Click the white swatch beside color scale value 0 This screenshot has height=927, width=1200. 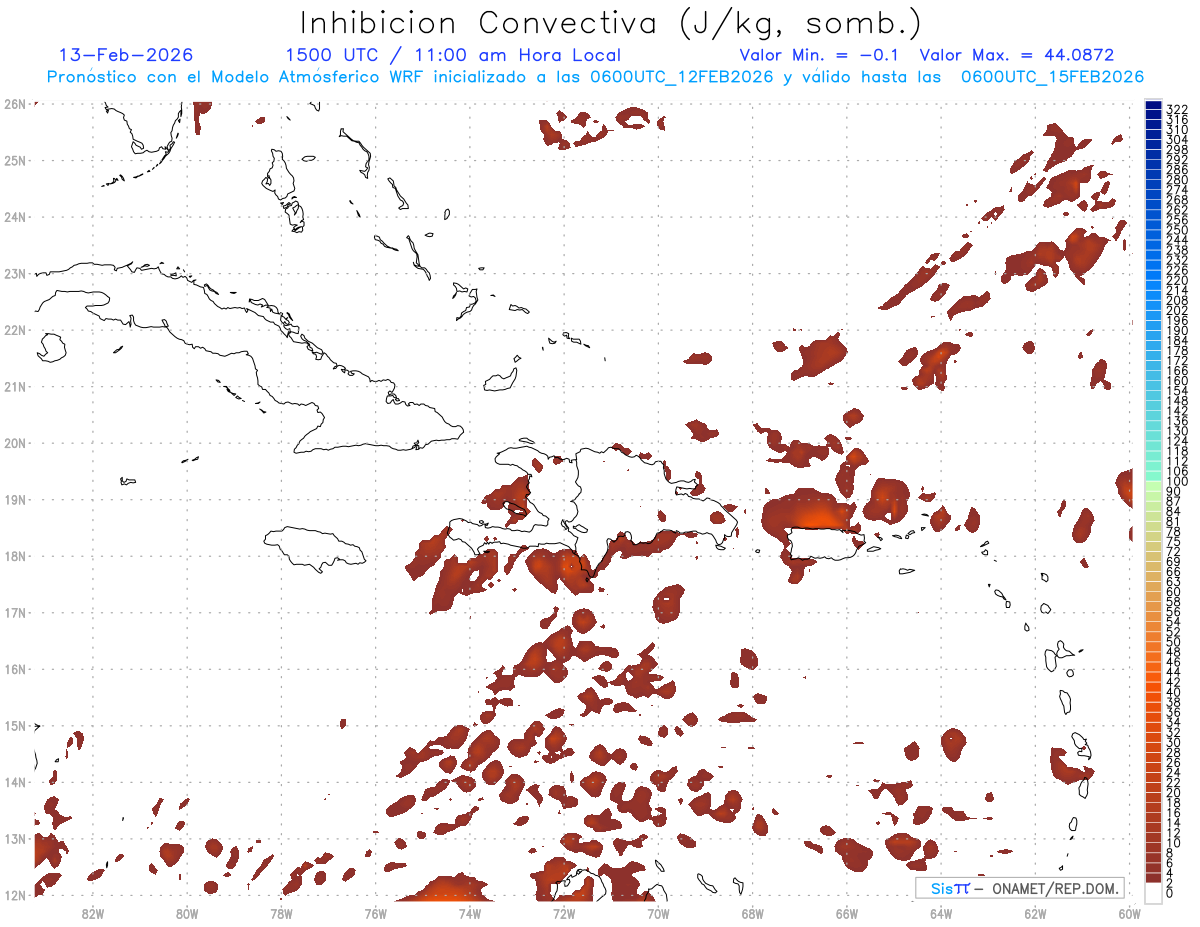point(1153,892)
